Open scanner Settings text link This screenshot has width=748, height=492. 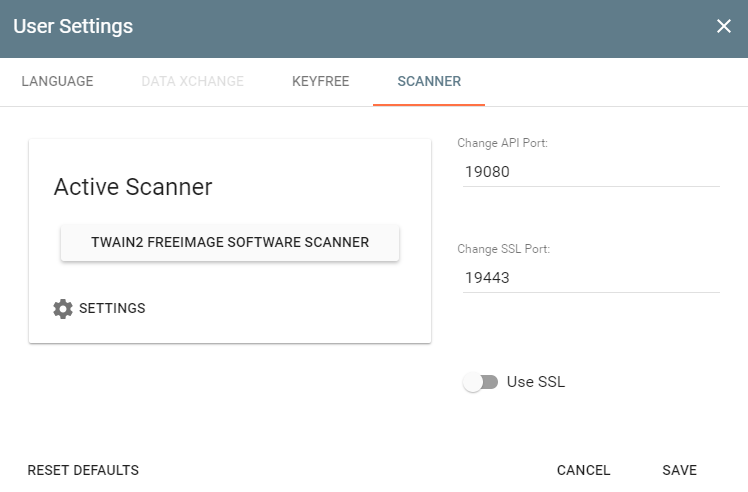point(112,309)
